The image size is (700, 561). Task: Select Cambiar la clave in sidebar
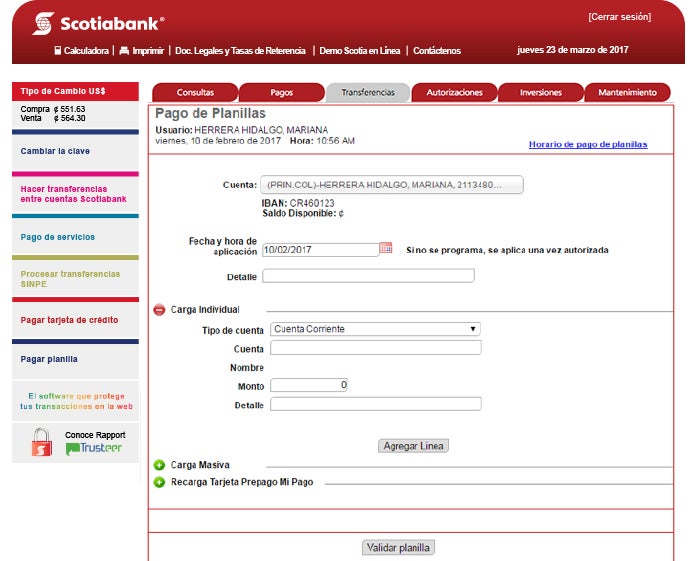point(55,151)
